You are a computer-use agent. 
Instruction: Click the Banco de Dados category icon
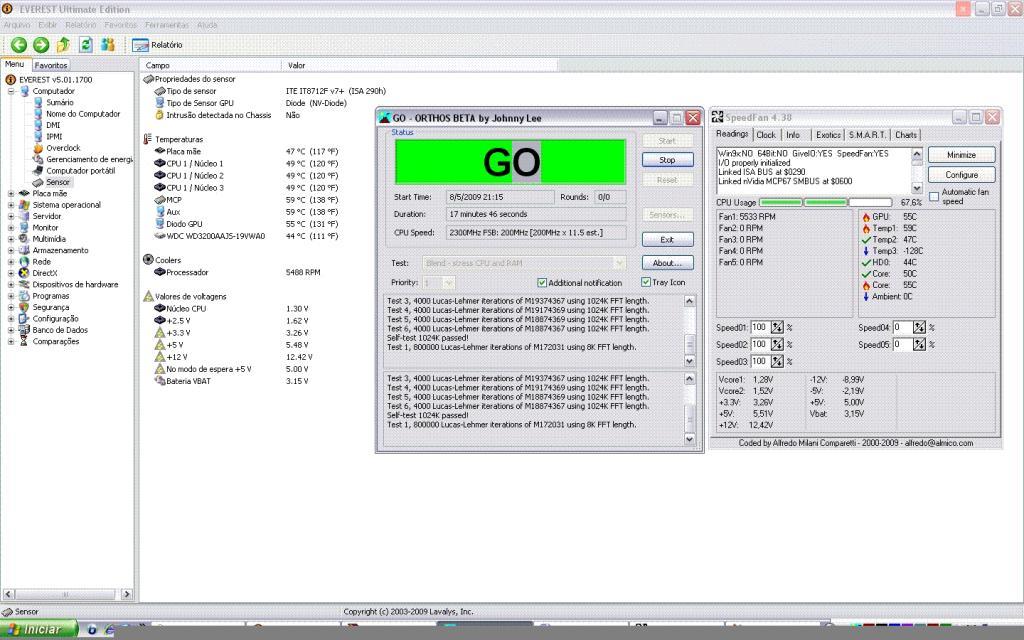(25, 330)
